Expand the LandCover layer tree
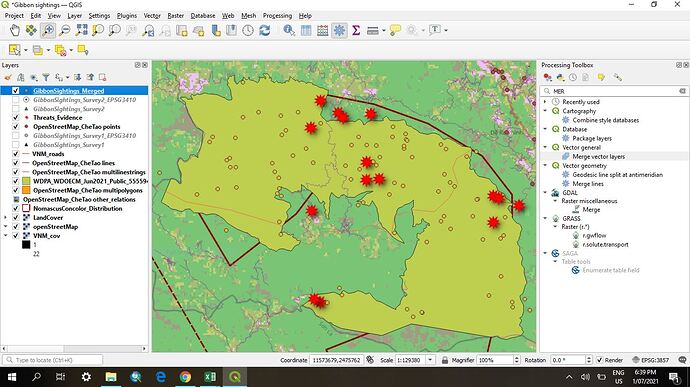 tap(5, 217)
